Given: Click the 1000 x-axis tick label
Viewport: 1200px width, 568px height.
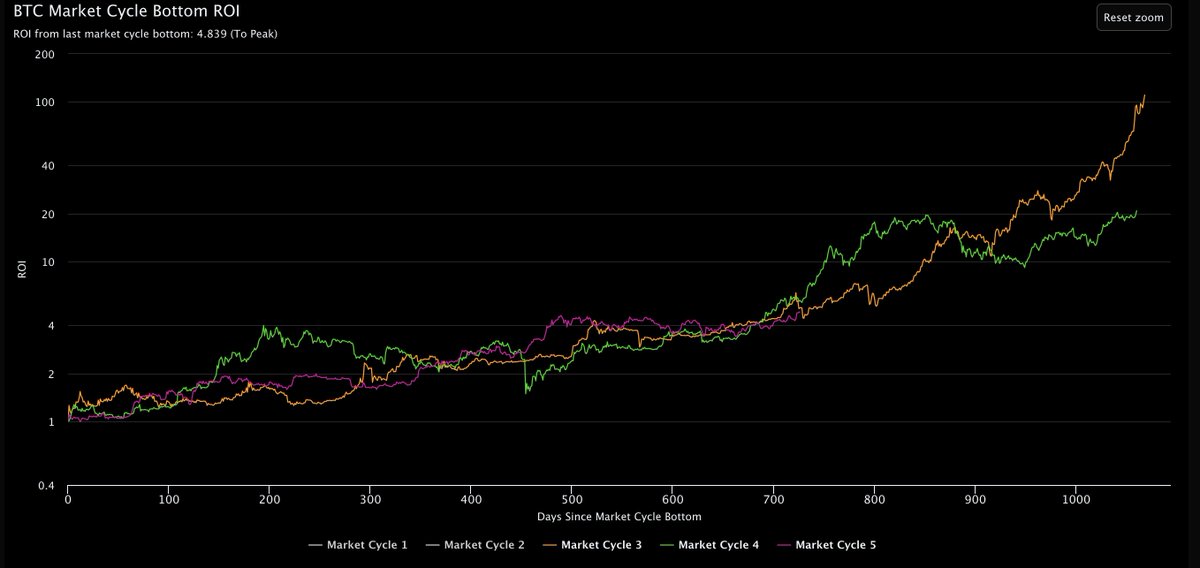Looking at the screenshot, I should point(1076,499).
